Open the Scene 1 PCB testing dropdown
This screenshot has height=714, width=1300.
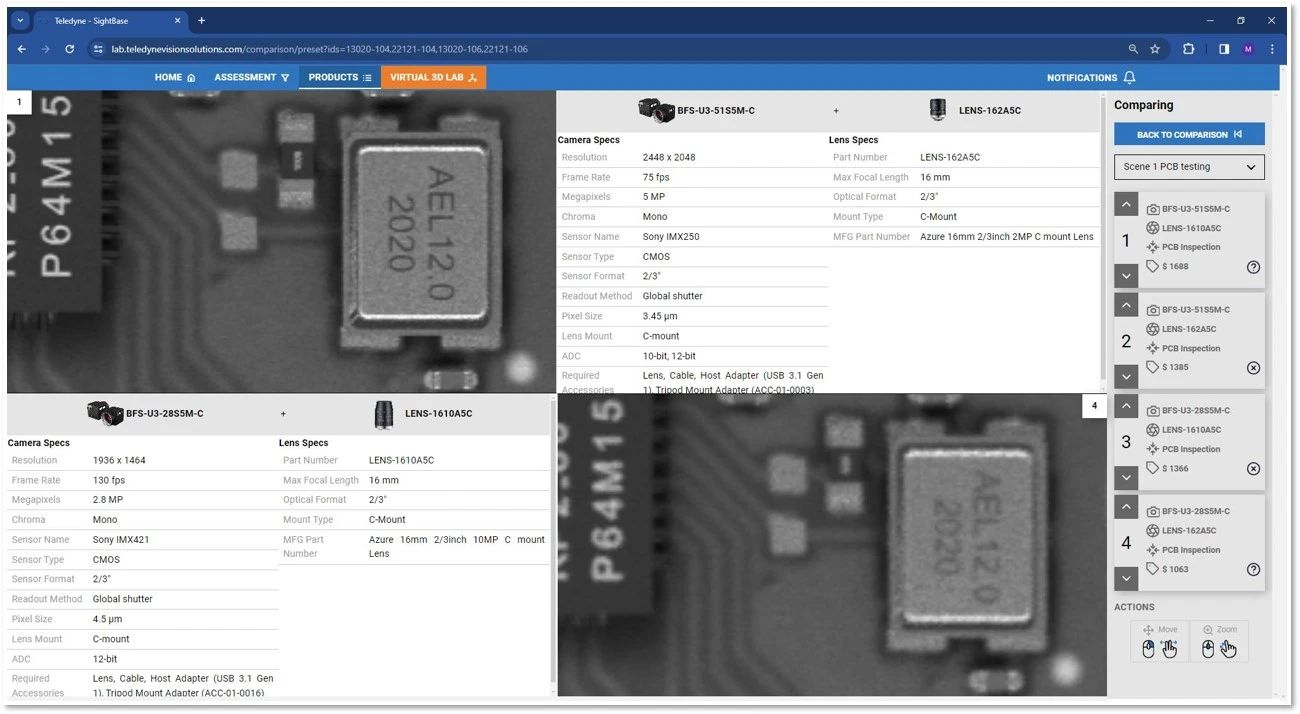pyautogui.click(x=1189, y=167)
